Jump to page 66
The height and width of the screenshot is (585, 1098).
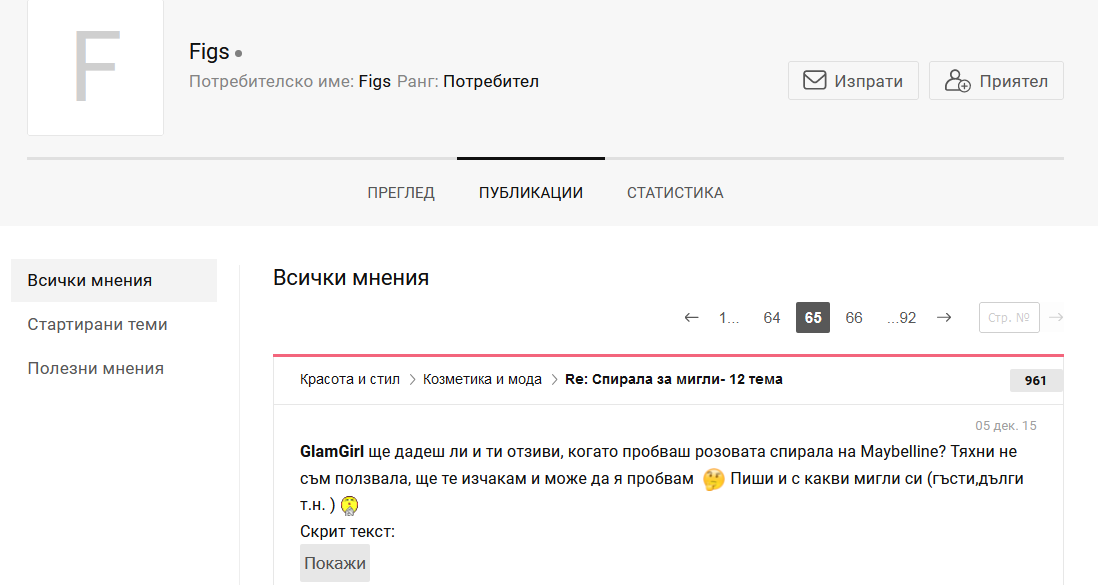tap(853, 318)
